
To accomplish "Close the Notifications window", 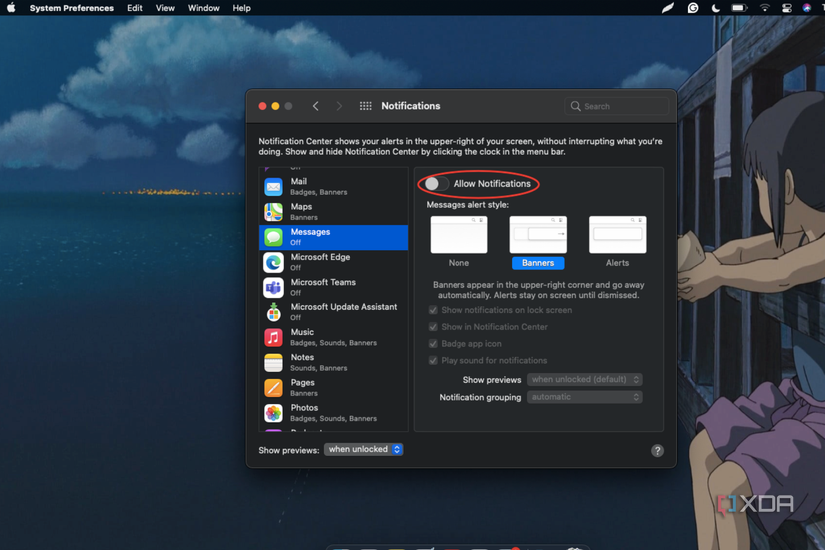I will click(263, 106).
